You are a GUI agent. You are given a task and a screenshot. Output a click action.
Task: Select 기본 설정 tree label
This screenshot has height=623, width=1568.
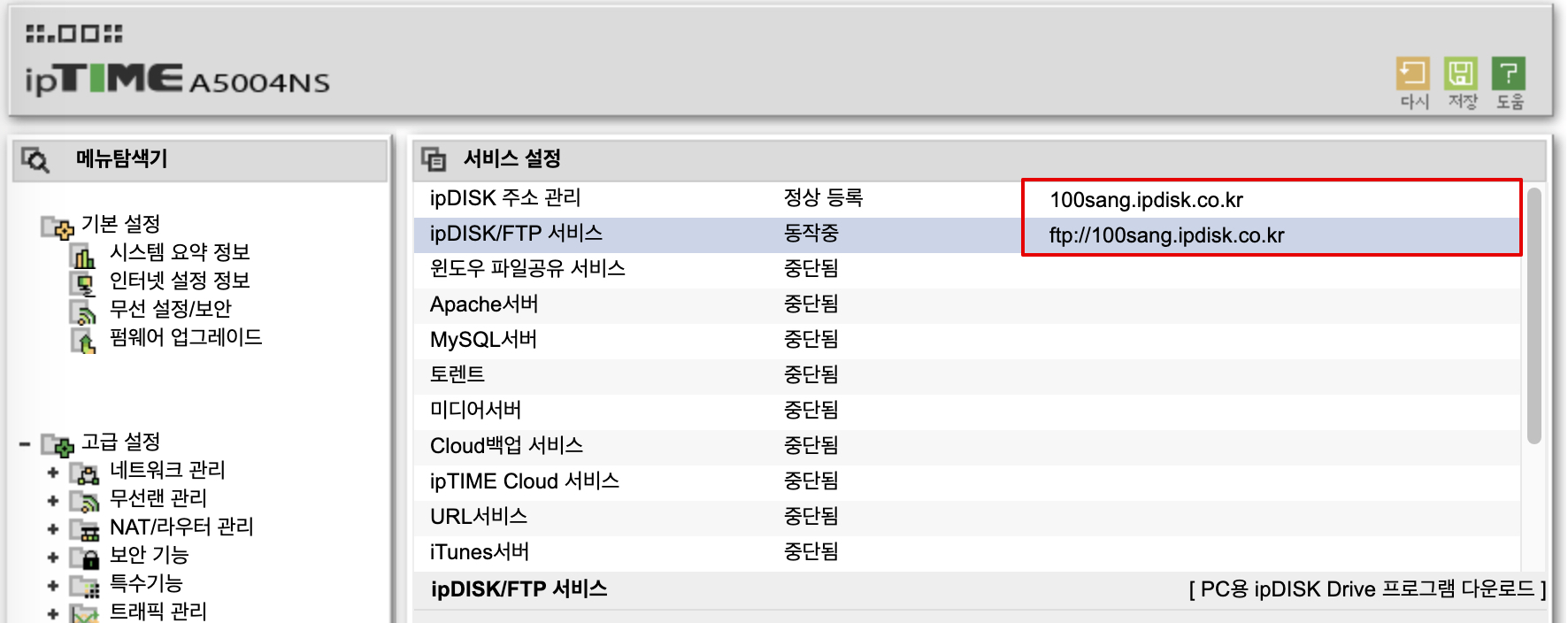point(120,224)
